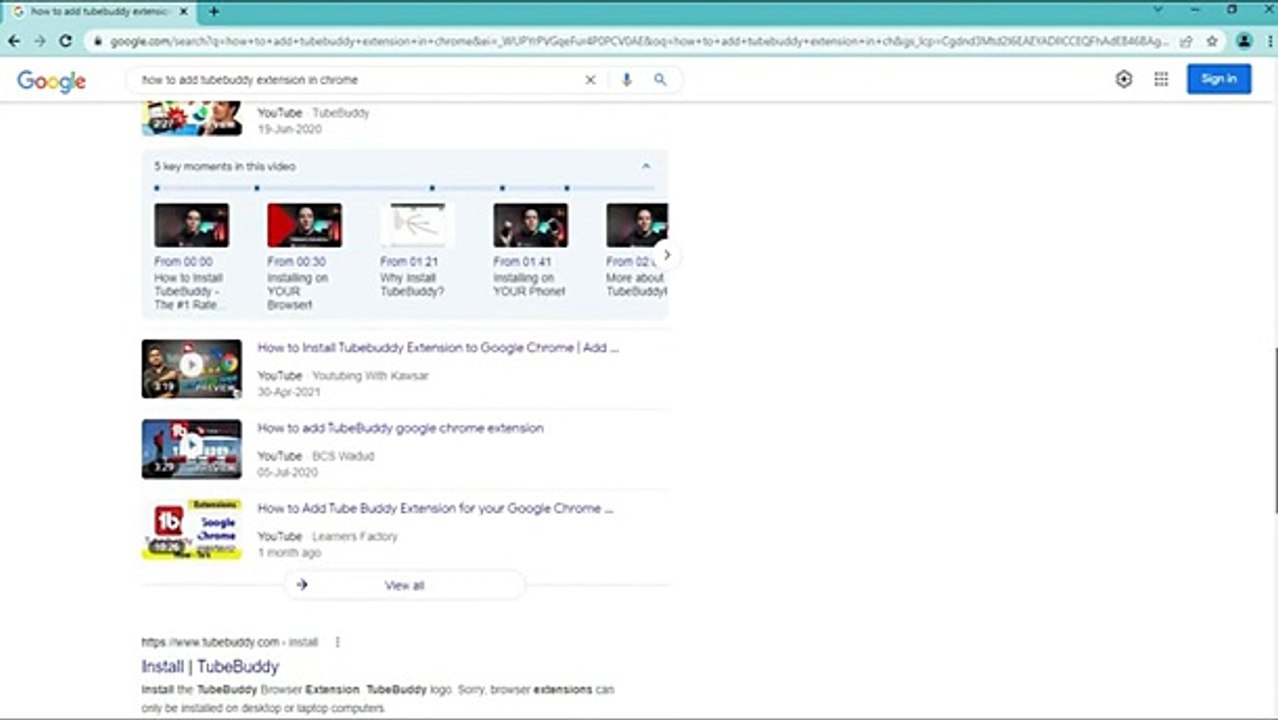Click the timeline marker above From 01:41

click(x=502, y=188)
